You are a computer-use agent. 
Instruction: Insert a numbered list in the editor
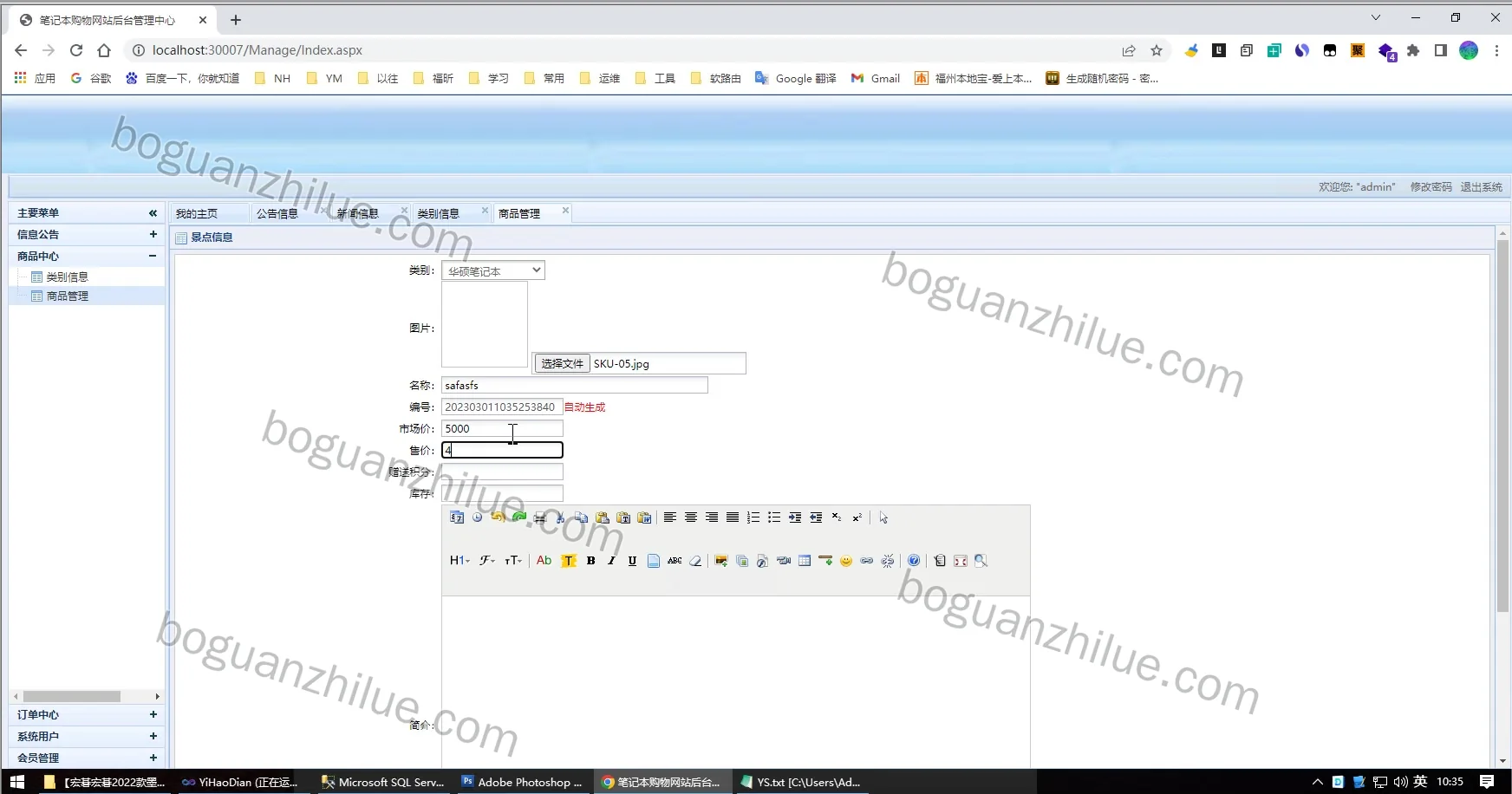pos(753,517)
